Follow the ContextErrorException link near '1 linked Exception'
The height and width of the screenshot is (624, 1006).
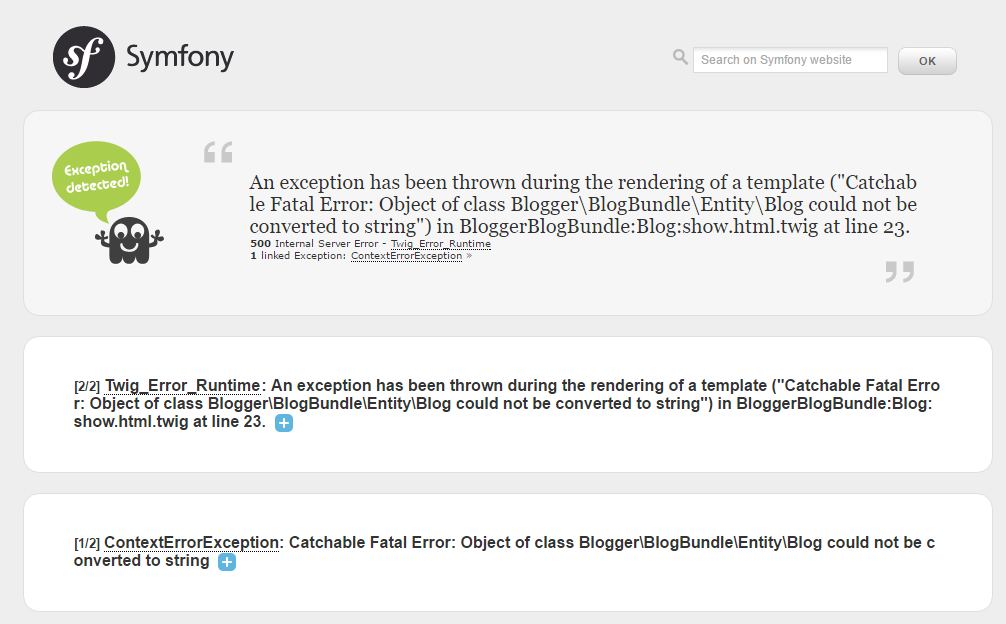click(406, 255)
